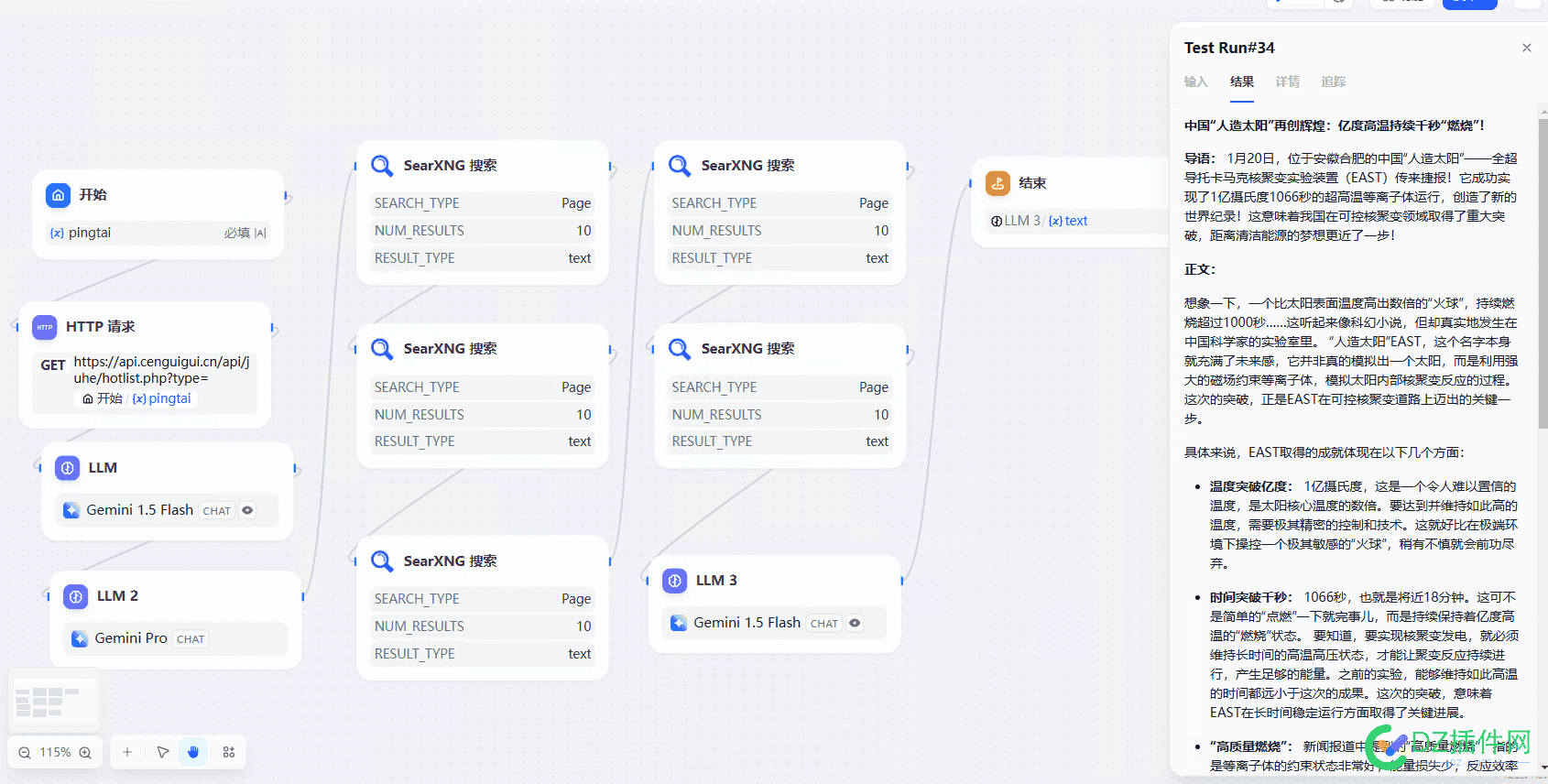Click the LLM 3 node title
The image size is (1548, 784).
pyautogui.click(x=716, y=581)
